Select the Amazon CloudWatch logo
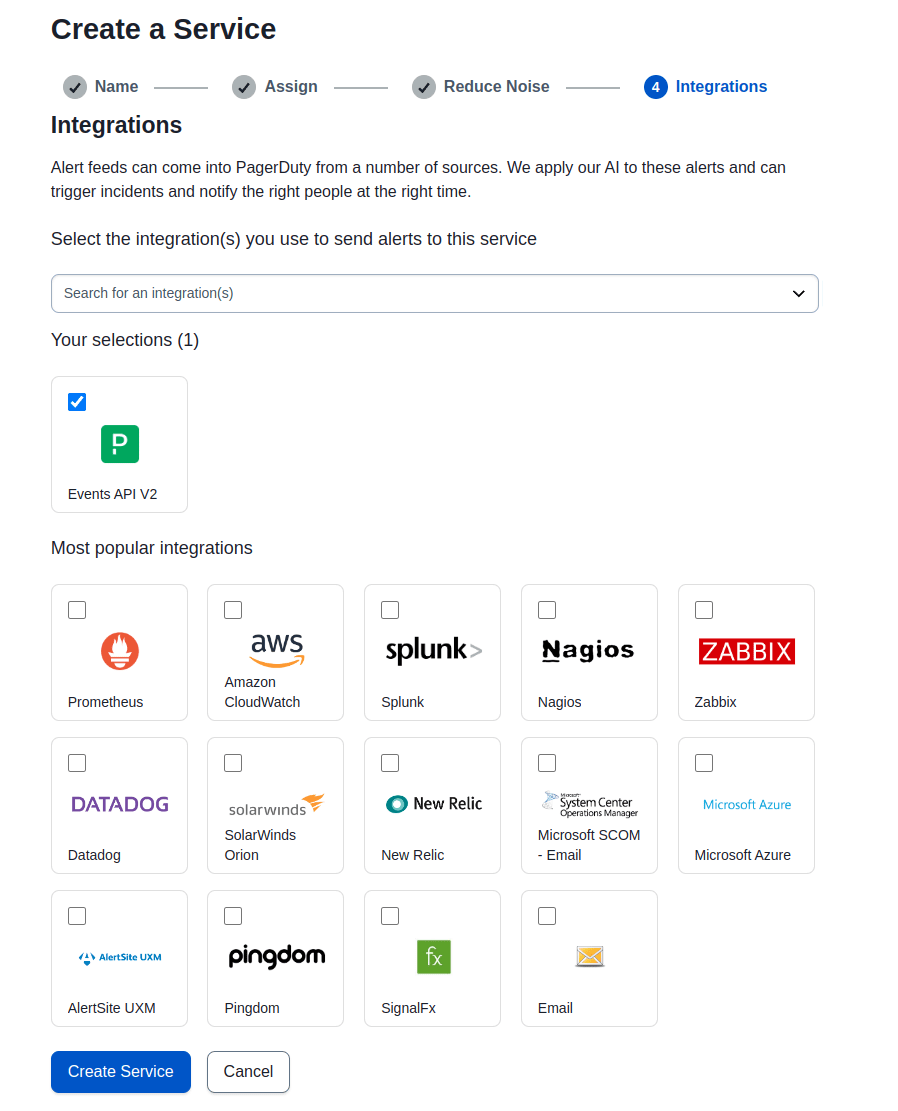 pyautogui.click(x=275, y=648)
